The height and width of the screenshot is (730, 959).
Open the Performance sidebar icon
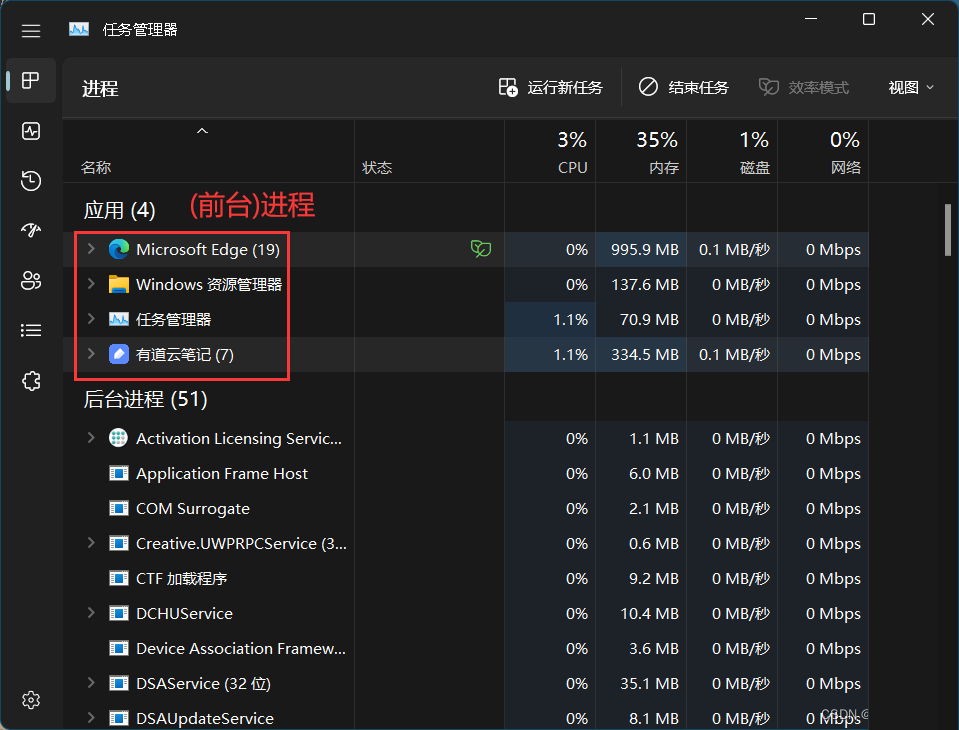(31, 131)
